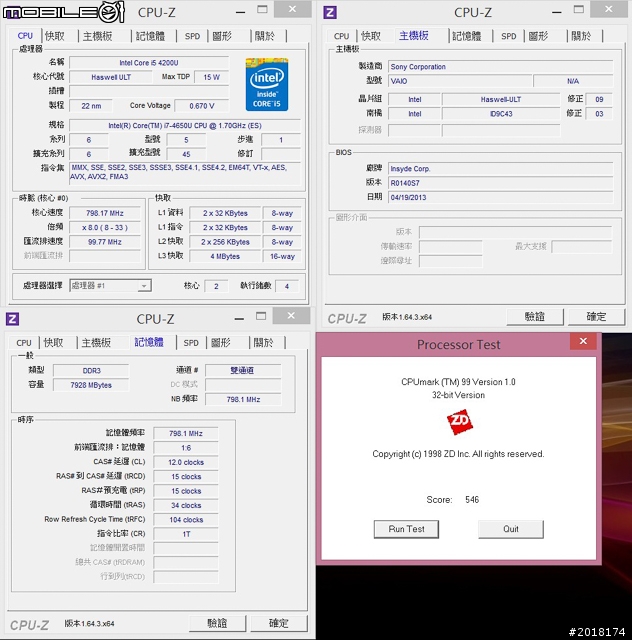The width and height of the screenshot is (632, 640).
Task: Click 驗證 button in the motherboard window
Action: click(x=535, y=317)
